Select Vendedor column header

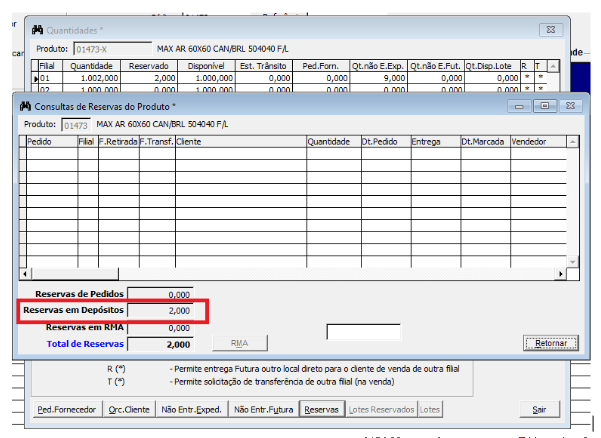538,142
